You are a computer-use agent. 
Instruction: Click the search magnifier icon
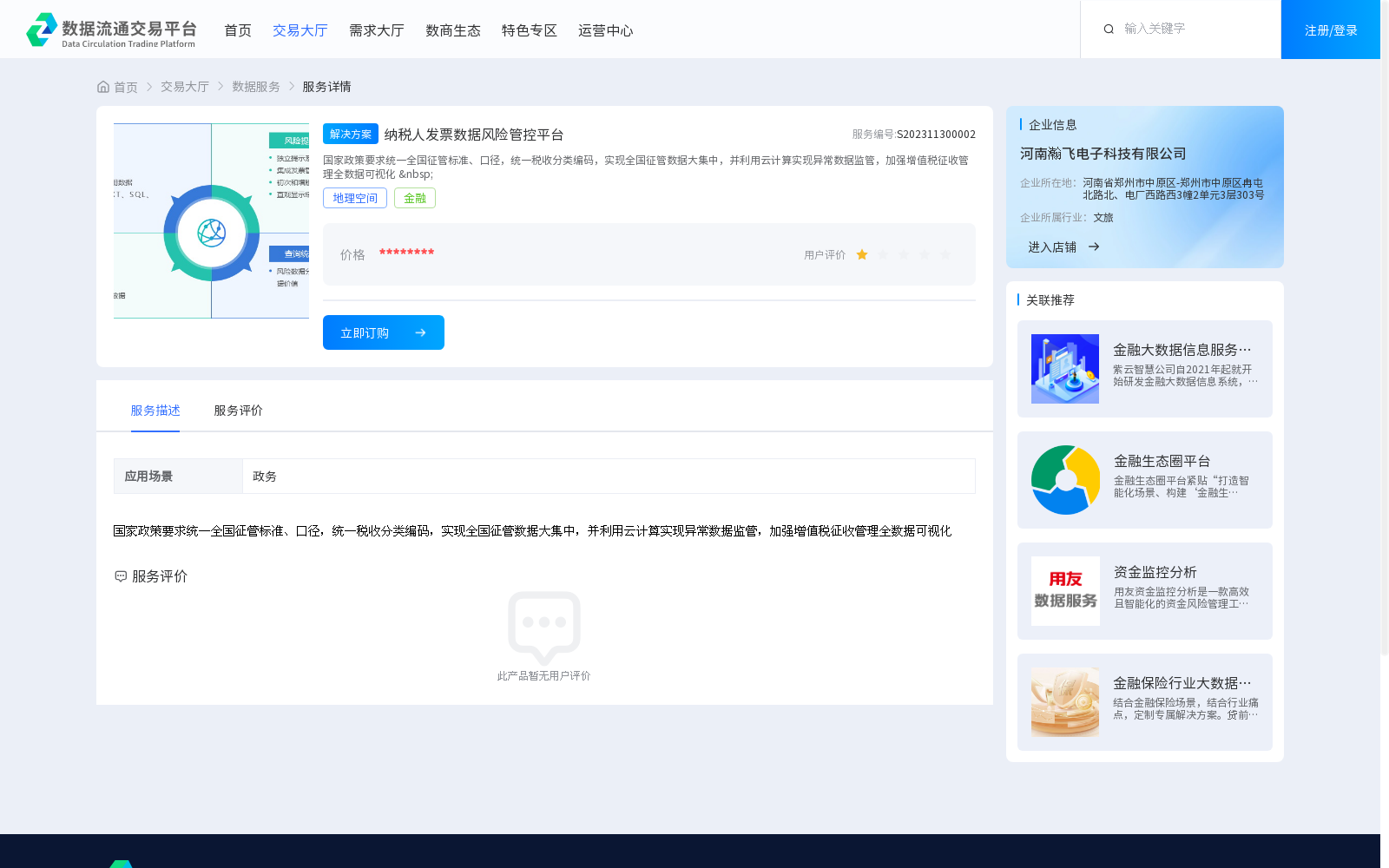point(1109,30)
